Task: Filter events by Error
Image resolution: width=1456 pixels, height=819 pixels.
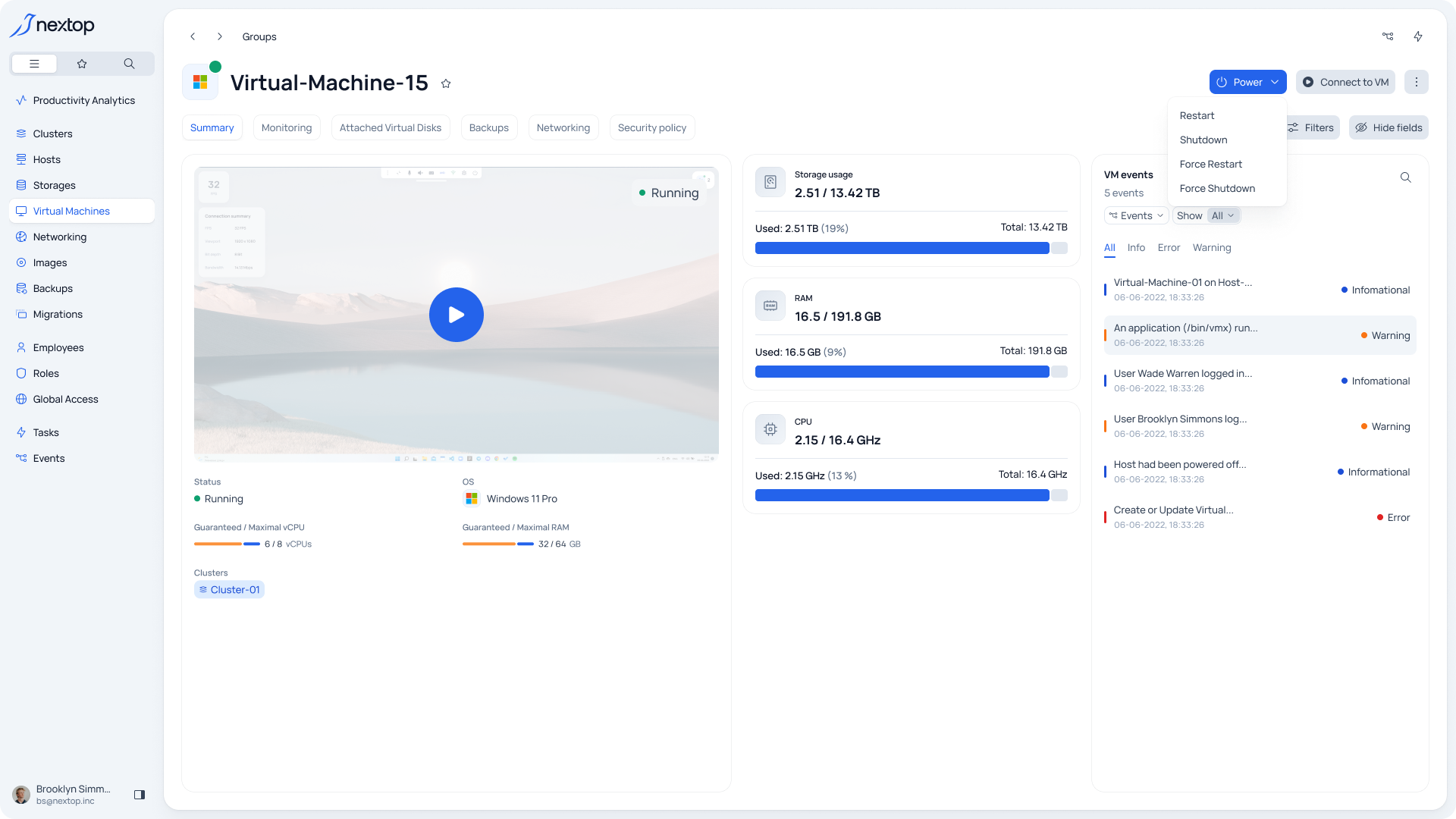Action: (x=1169, y=248)
